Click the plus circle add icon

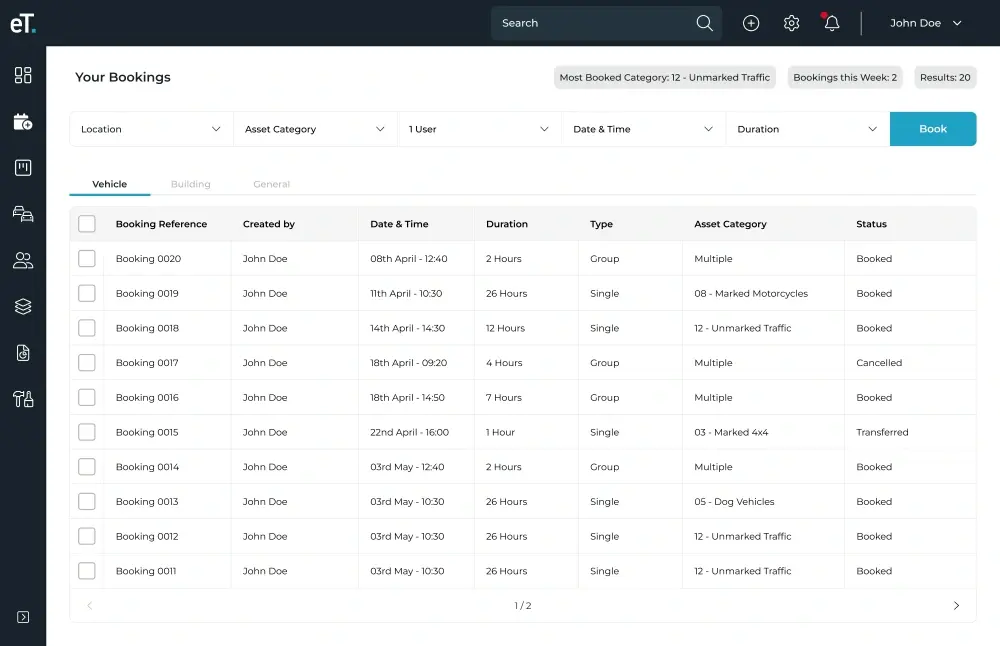coord(751,23)
